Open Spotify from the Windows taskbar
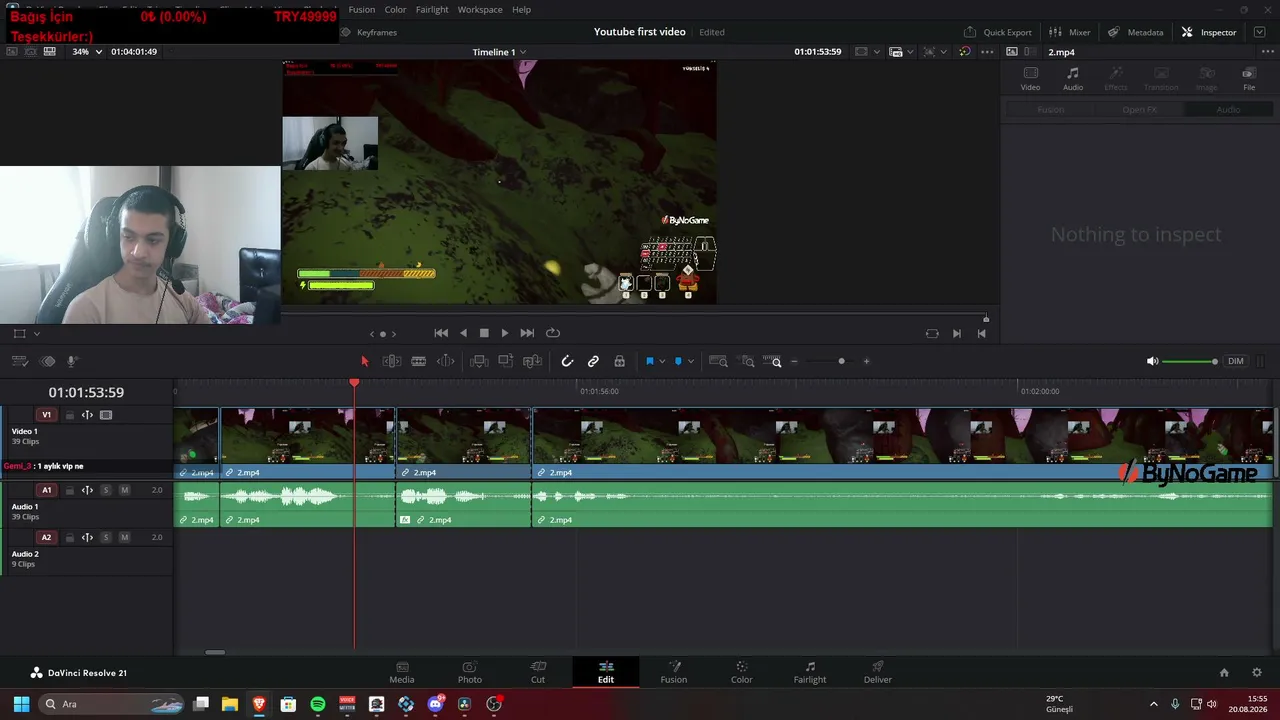The width and height of the screenshot is (1280, 720). tap(318, 704)
